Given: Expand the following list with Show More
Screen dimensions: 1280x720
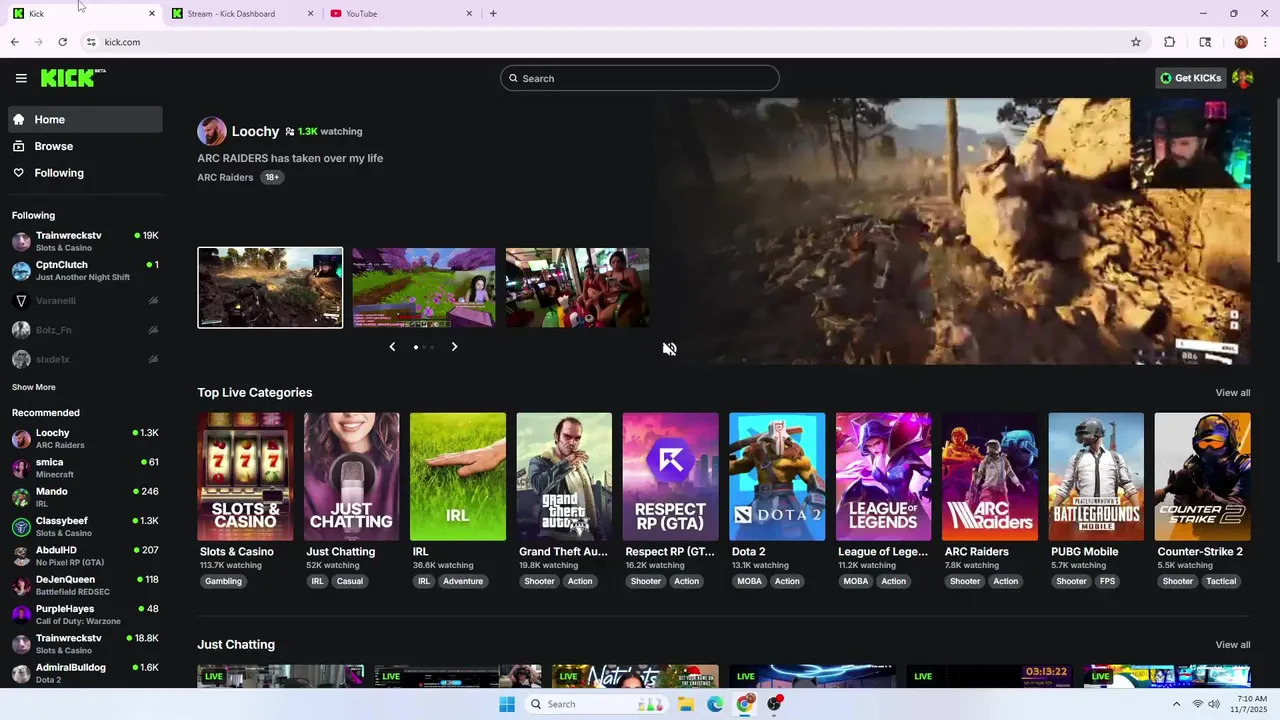Looking at the screenshot, I should 34,387.
